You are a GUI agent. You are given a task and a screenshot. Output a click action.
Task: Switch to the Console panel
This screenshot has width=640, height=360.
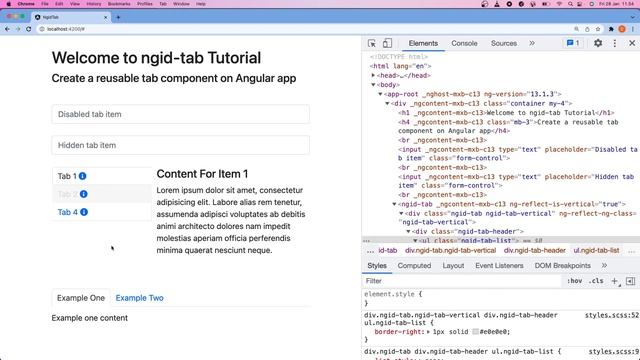coord(464,43)
